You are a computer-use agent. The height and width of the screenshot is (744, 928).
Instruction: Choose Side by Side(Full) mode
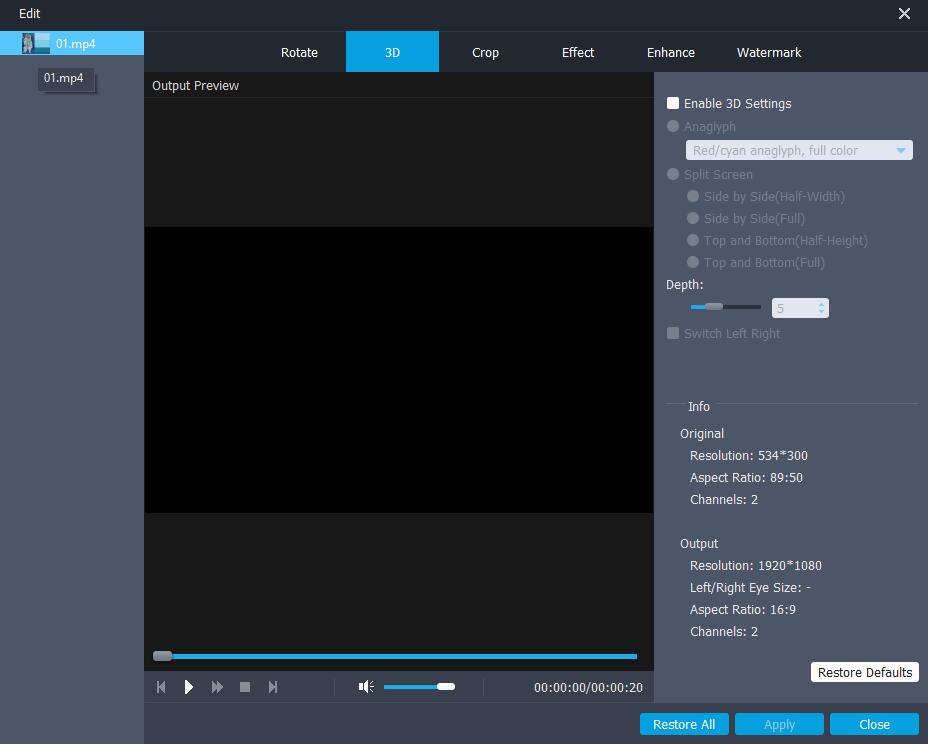point(693,218)
